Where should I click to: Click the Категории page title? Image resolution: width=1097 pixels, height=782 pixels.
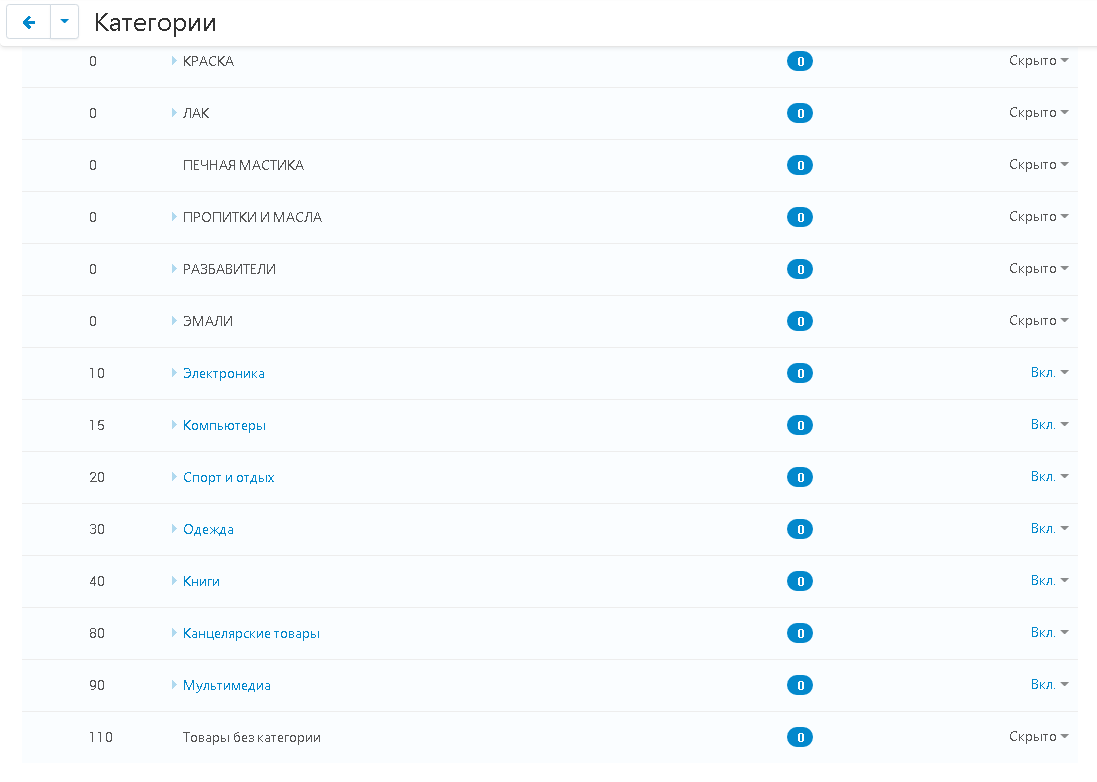(x=155, y=23)
